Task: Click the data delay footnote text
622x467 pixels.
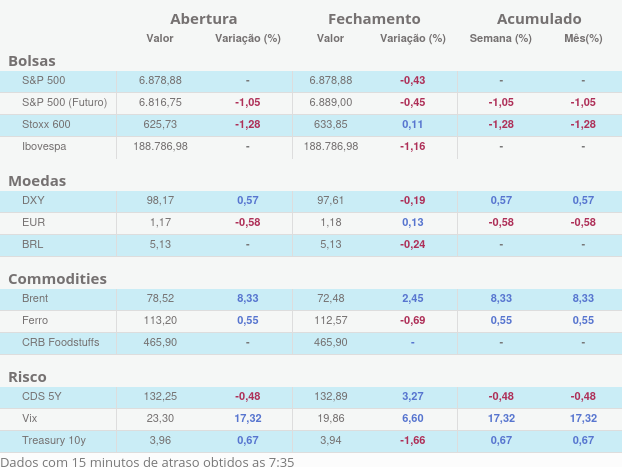Action: pos(147,460)
